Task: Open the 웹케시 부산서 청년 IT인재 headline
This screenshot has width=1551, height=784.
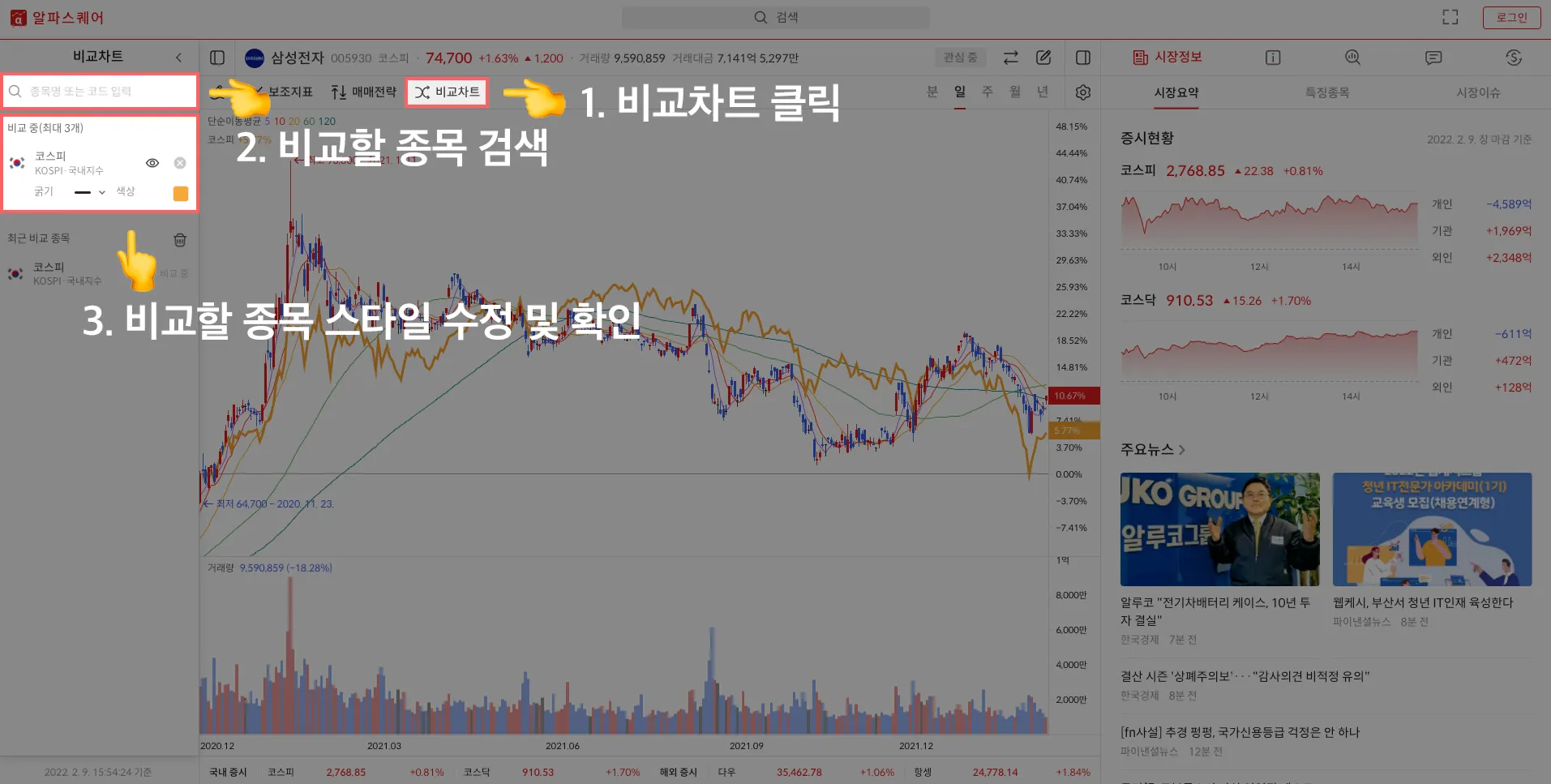Action: 1423,602
